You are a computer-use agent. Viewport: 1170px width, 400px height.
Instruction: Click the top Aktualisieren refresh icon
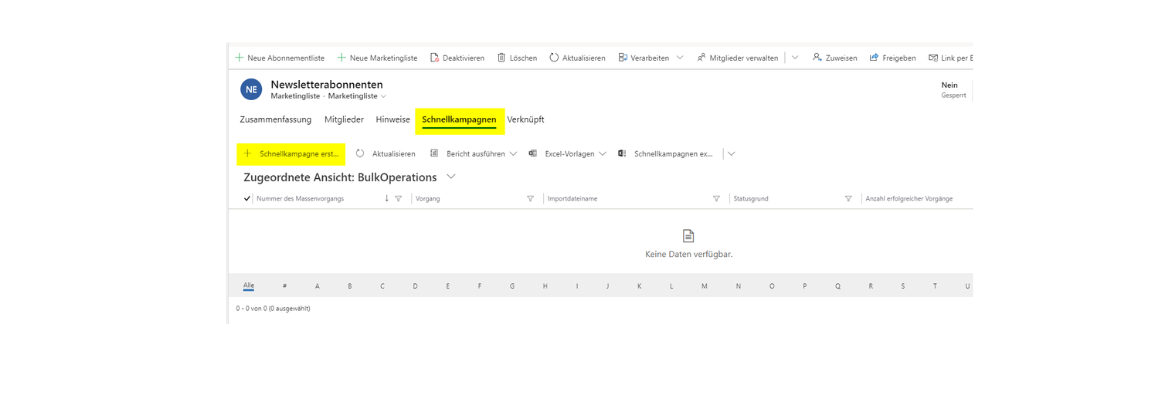[554, 57]
